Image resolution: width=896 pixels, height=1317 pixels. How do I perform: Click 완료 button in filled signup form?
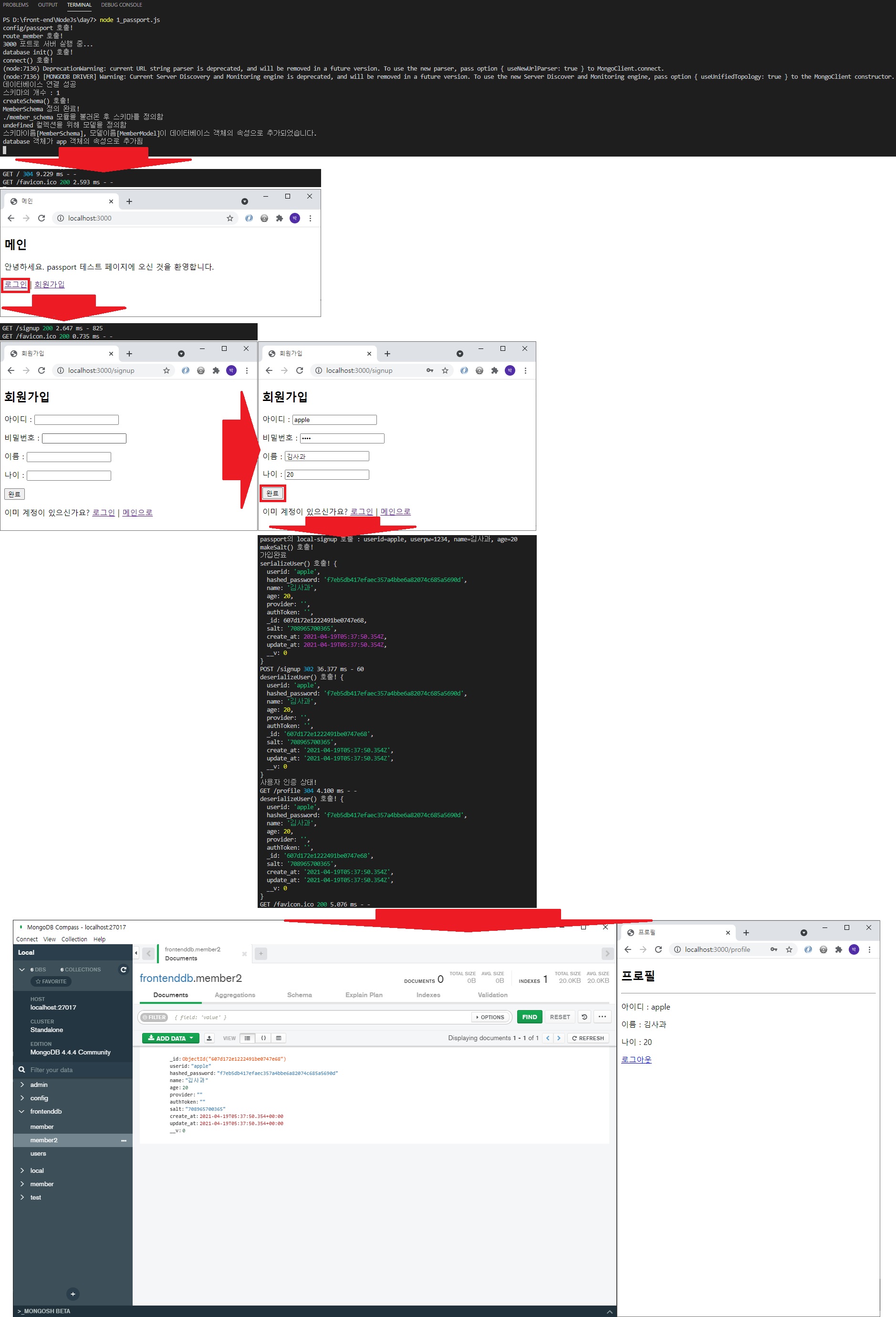[x=272, y=494]
